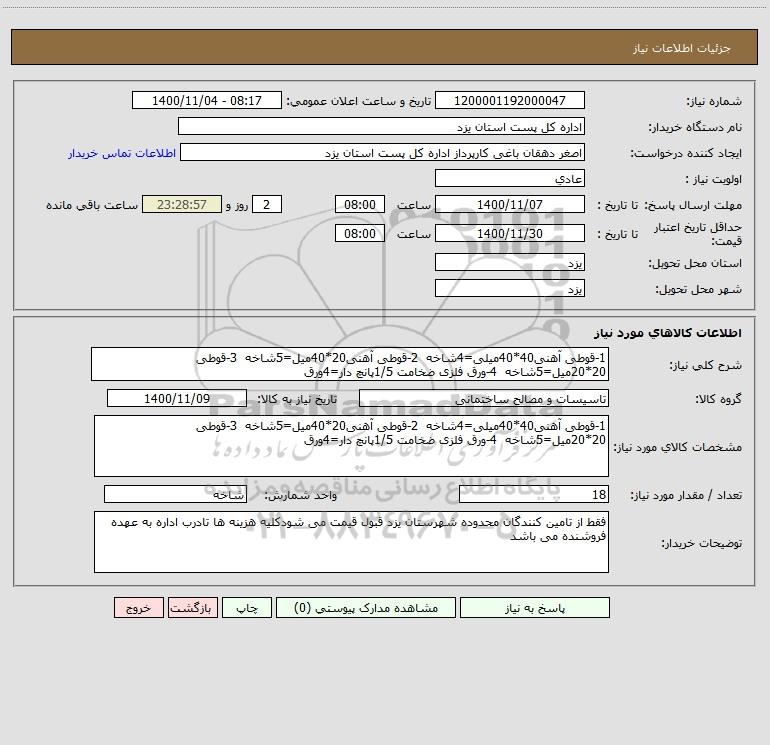Click the شرح کلی نیاز label

pos(706,365)
